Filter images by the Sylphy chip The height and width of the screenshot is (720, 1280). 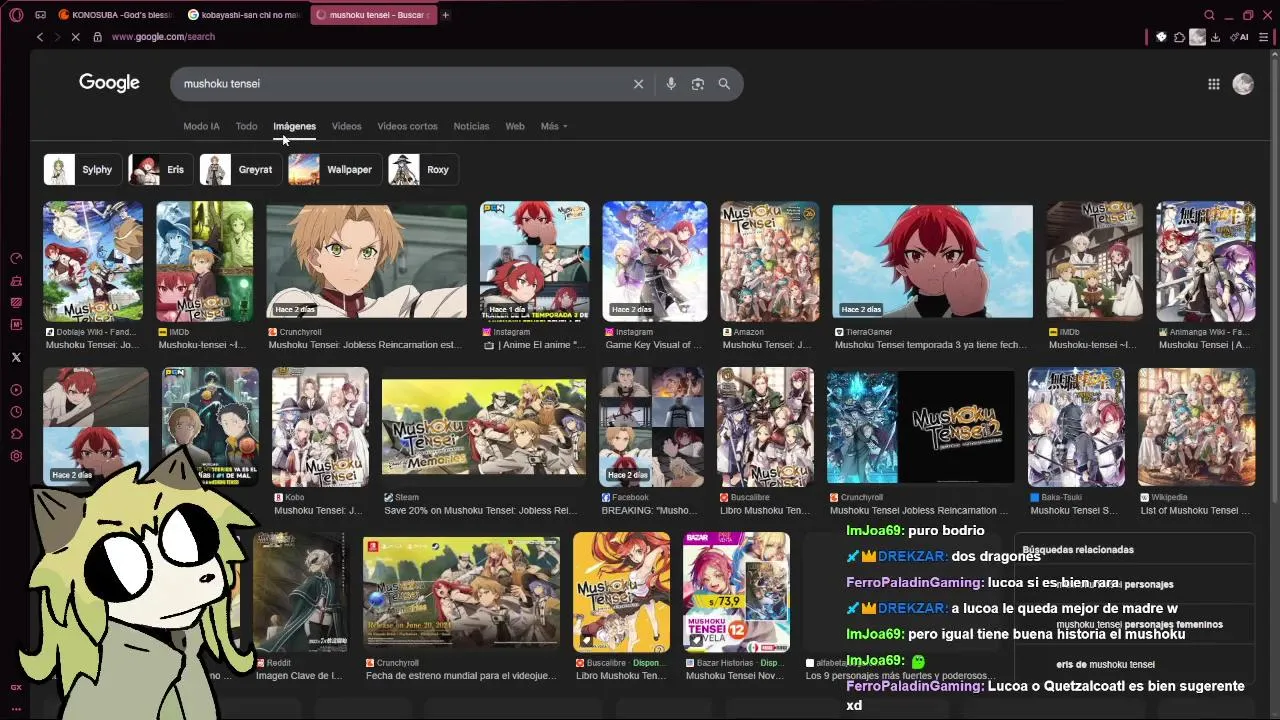pos(83,170)
